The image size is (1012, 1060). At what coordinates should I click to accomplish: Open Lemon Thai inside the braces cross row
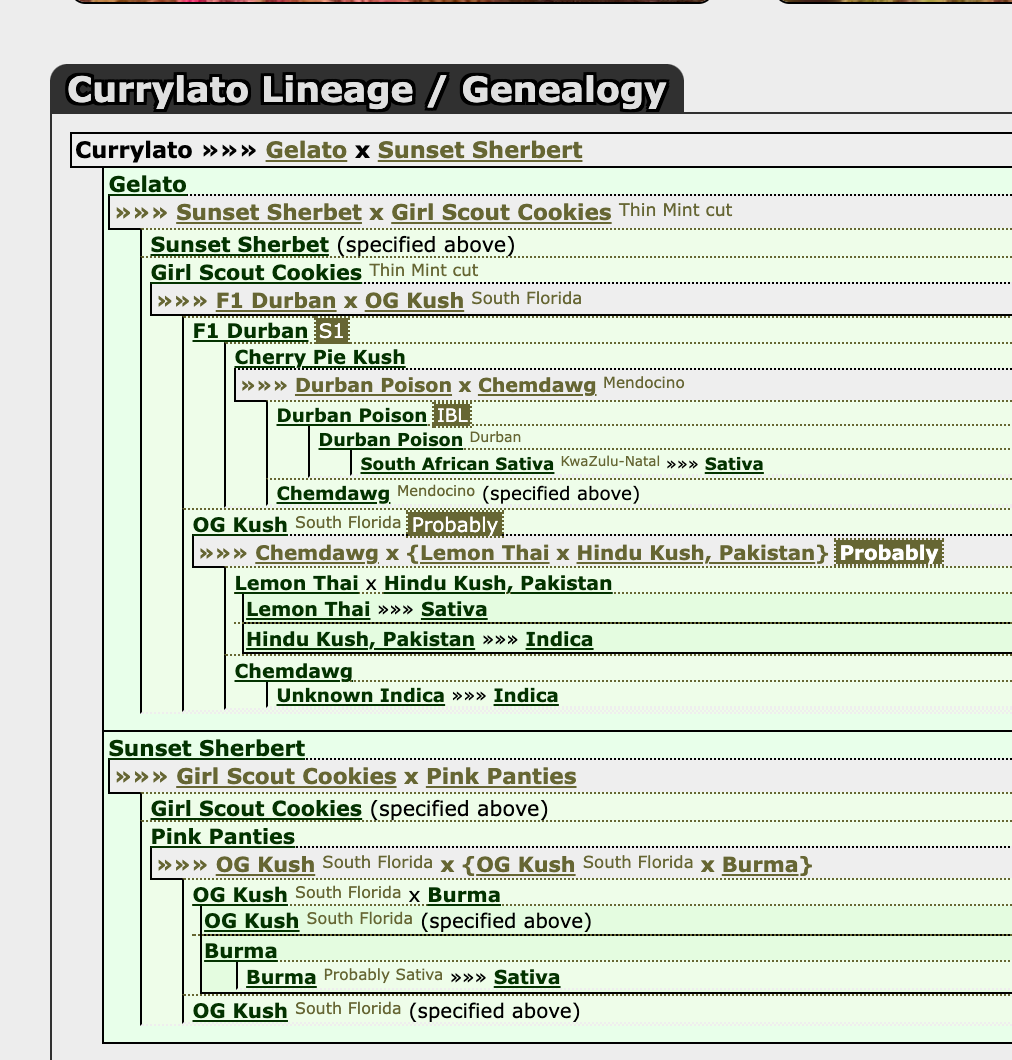click(484, 553)
